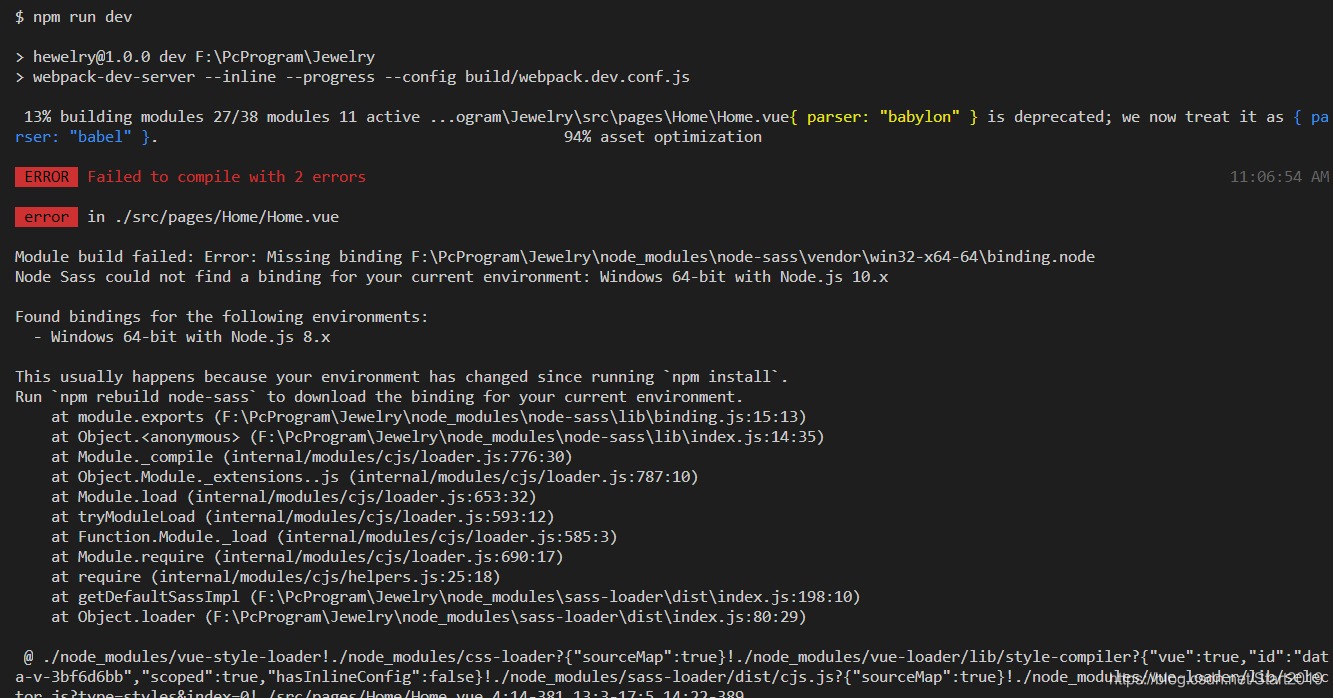The image size is (1333, 698).
Task: Click the 'at Object.loader' stack line
Action: pos(429,617)
